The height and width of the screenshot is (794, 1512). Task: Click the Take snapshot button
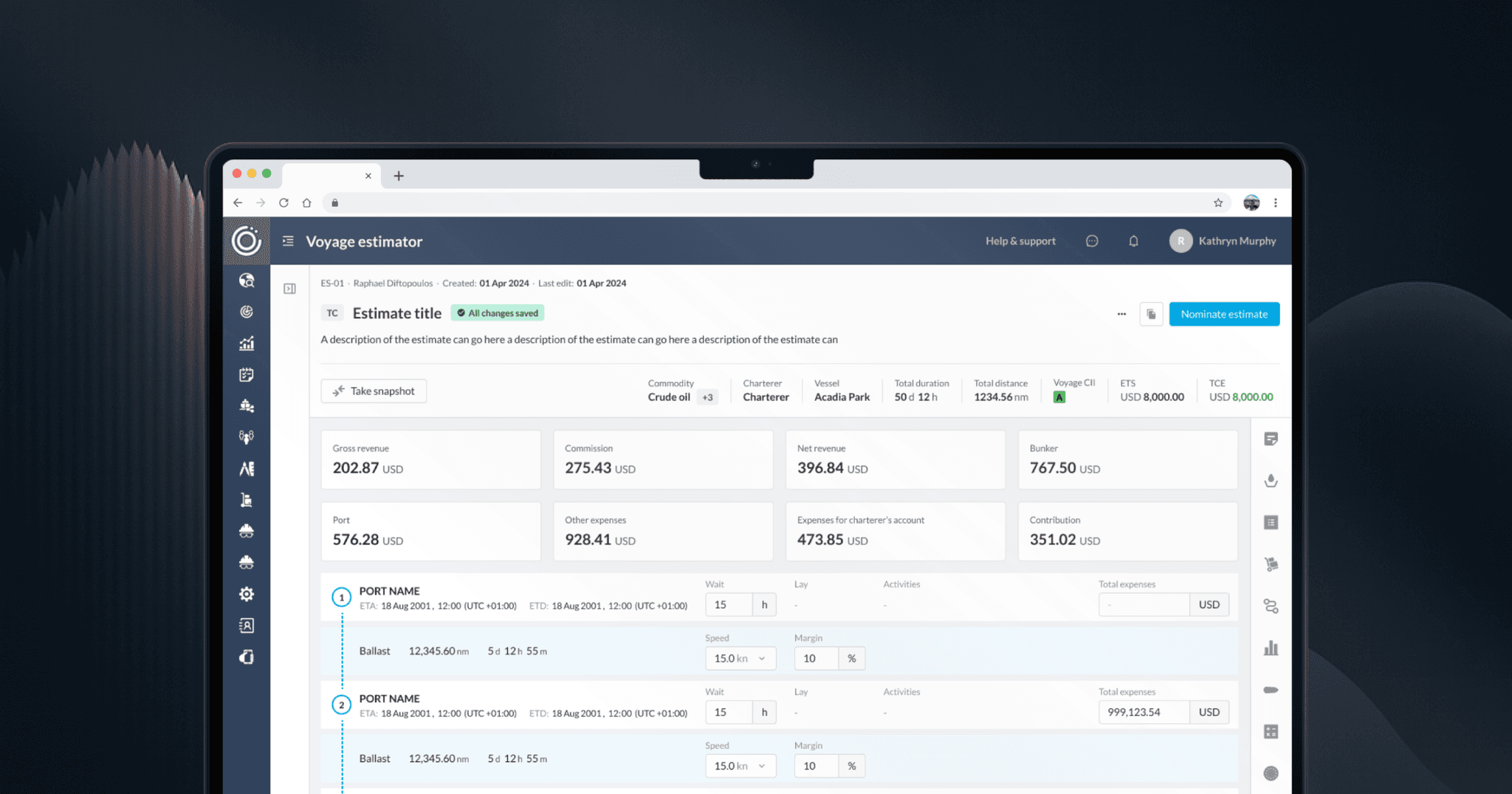(374, 391)
